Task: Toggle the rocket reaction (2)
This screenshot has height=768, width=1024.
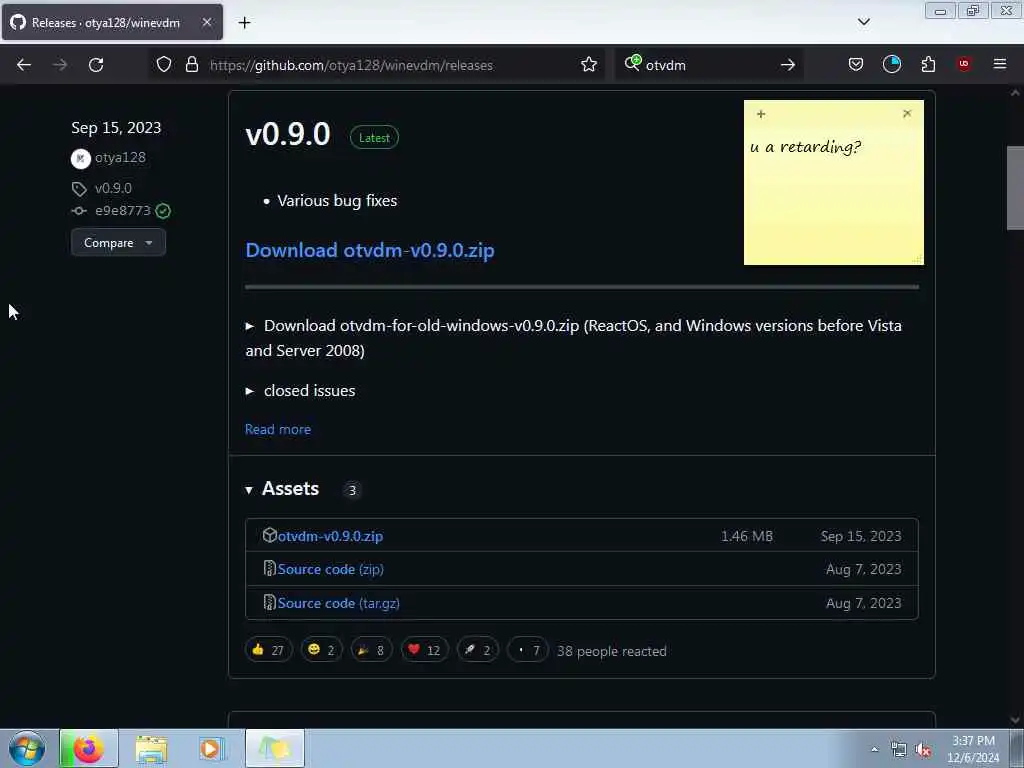Action: tap(477, 650)
